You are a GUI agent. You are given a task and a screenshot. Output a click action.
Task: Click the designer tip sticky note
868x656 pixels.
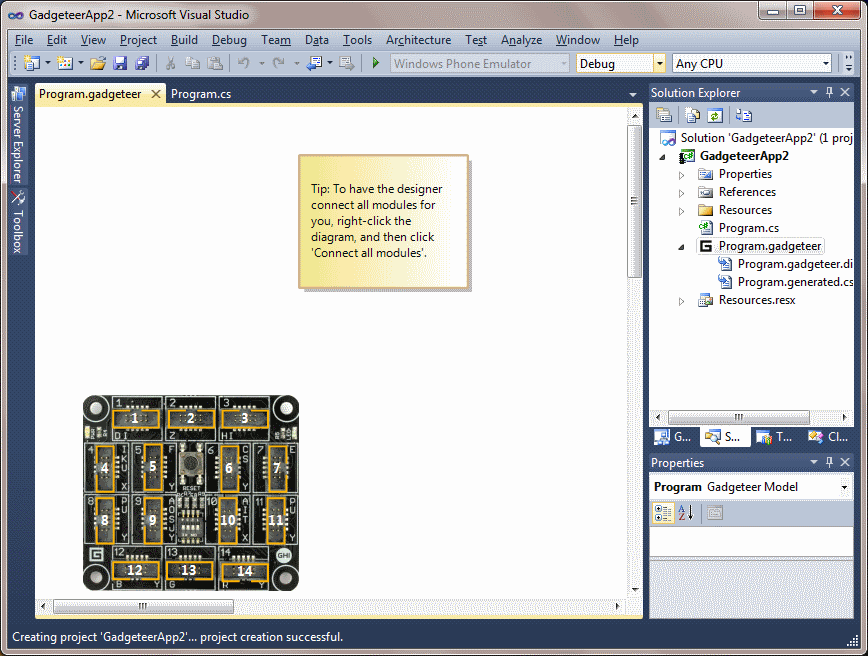(x=383, y=221)
